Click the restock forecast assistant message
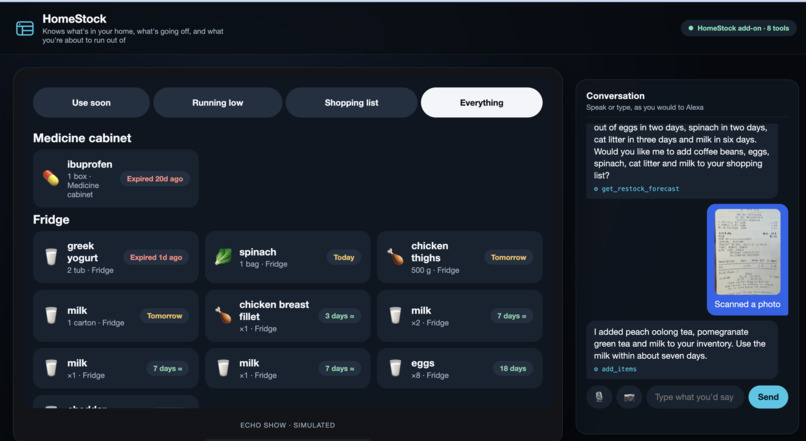This screenshot has height=441, width=806. point(682,160)
